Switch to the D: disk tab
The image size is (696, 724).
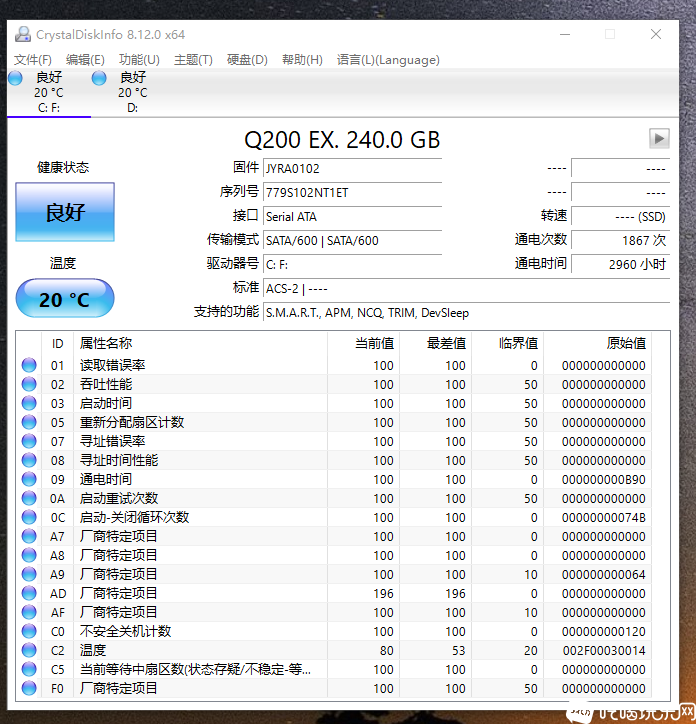(133, 93)
